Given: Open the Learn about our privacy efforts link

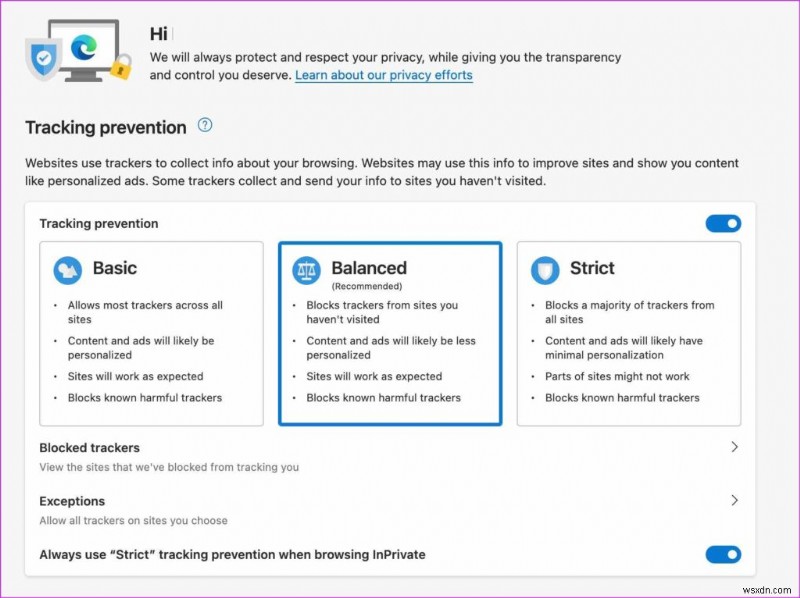Looking at the screenshot, I should [383, 74].
